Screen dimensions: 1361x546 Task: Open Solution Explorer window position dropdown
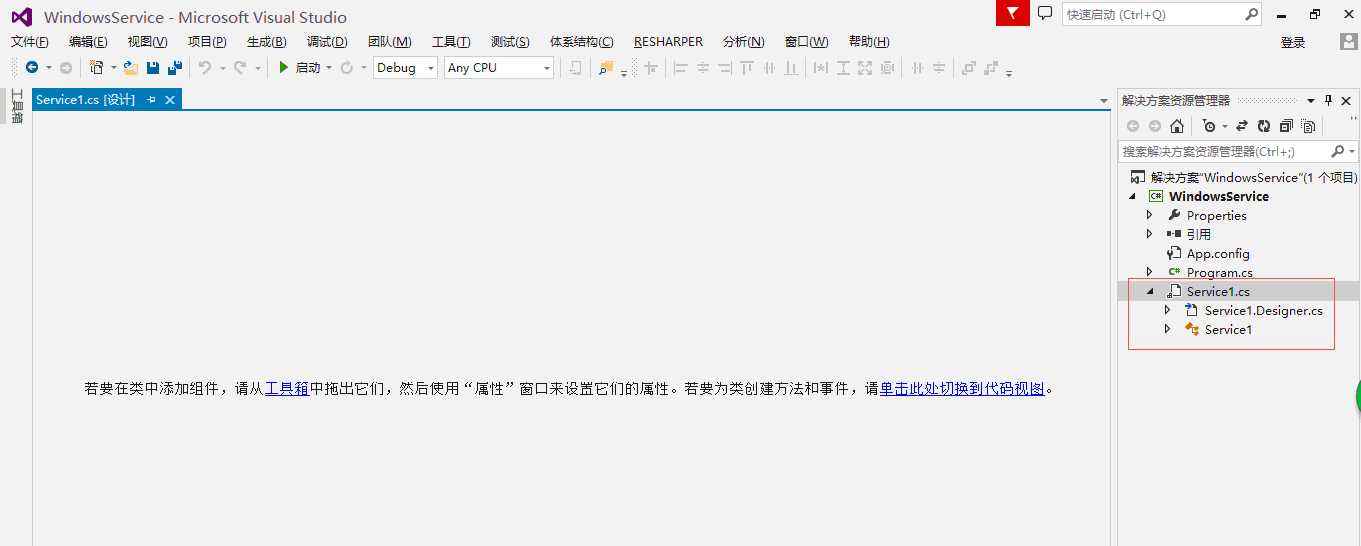[1311, 100]
